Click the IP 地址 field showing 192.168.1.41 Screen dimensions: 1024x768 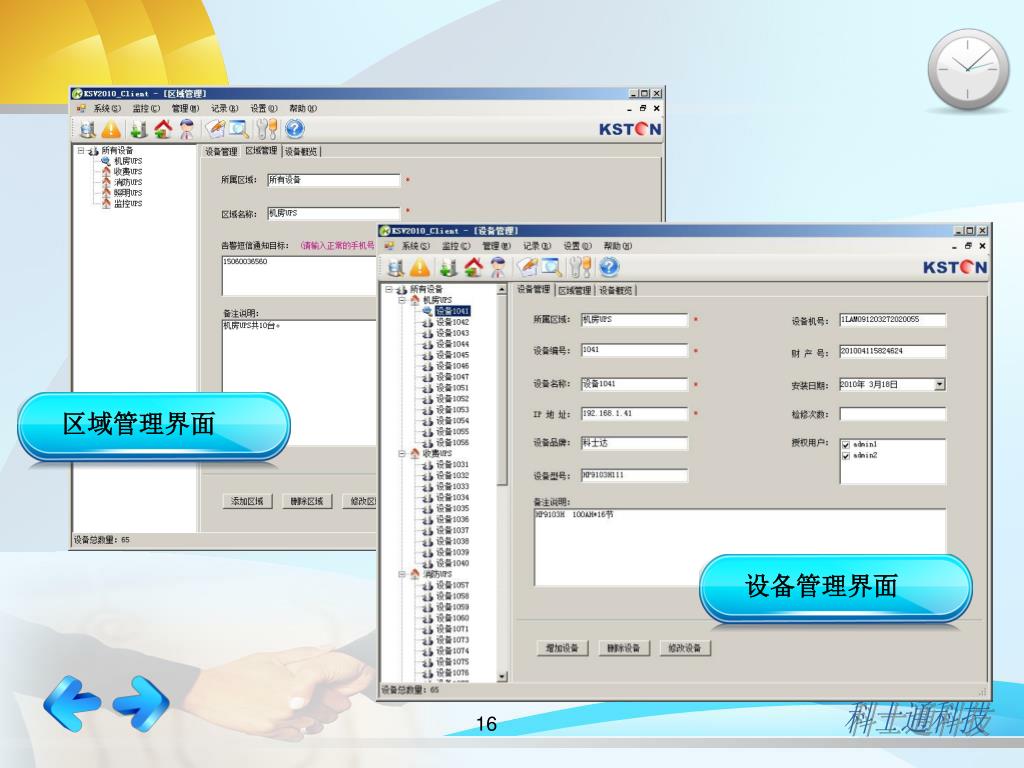click(x=634, y=414)
